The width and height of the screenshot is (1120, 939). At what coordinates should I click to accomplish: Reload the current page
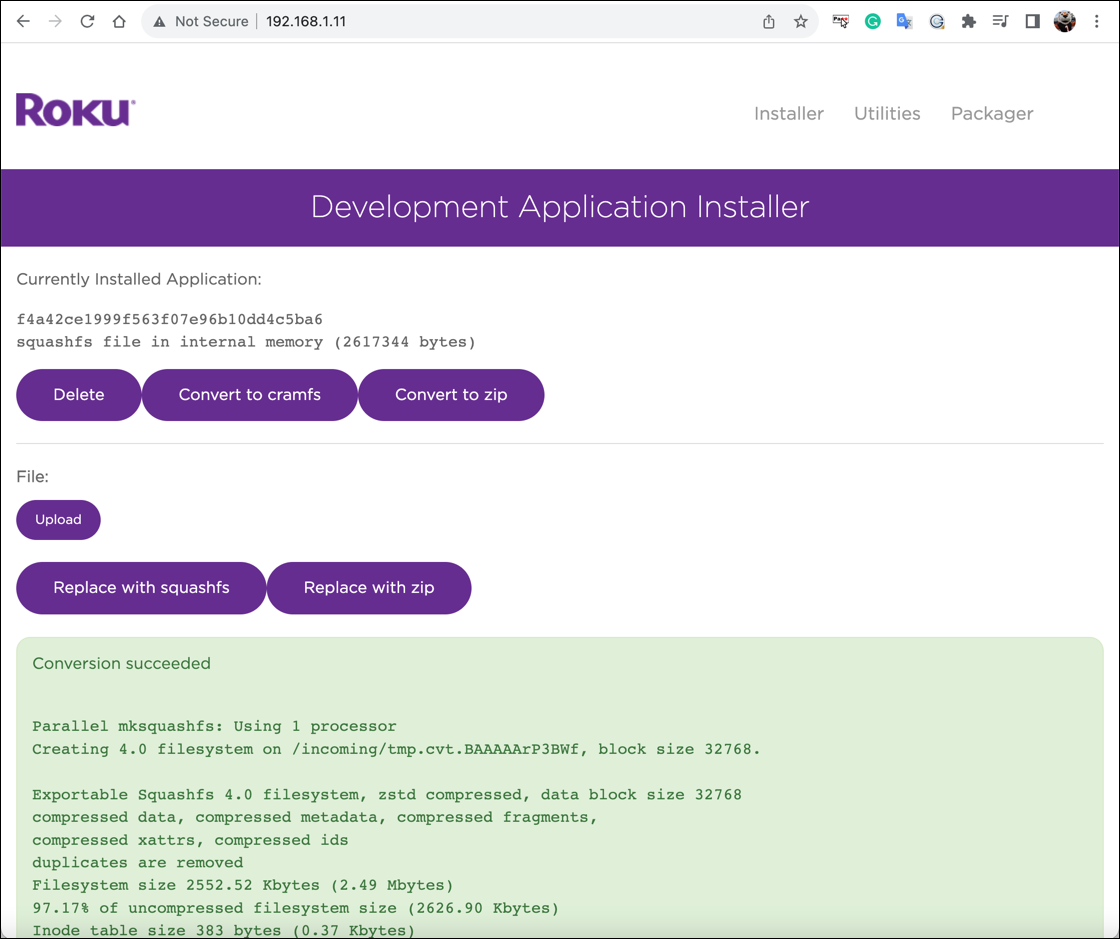point(87,20)
